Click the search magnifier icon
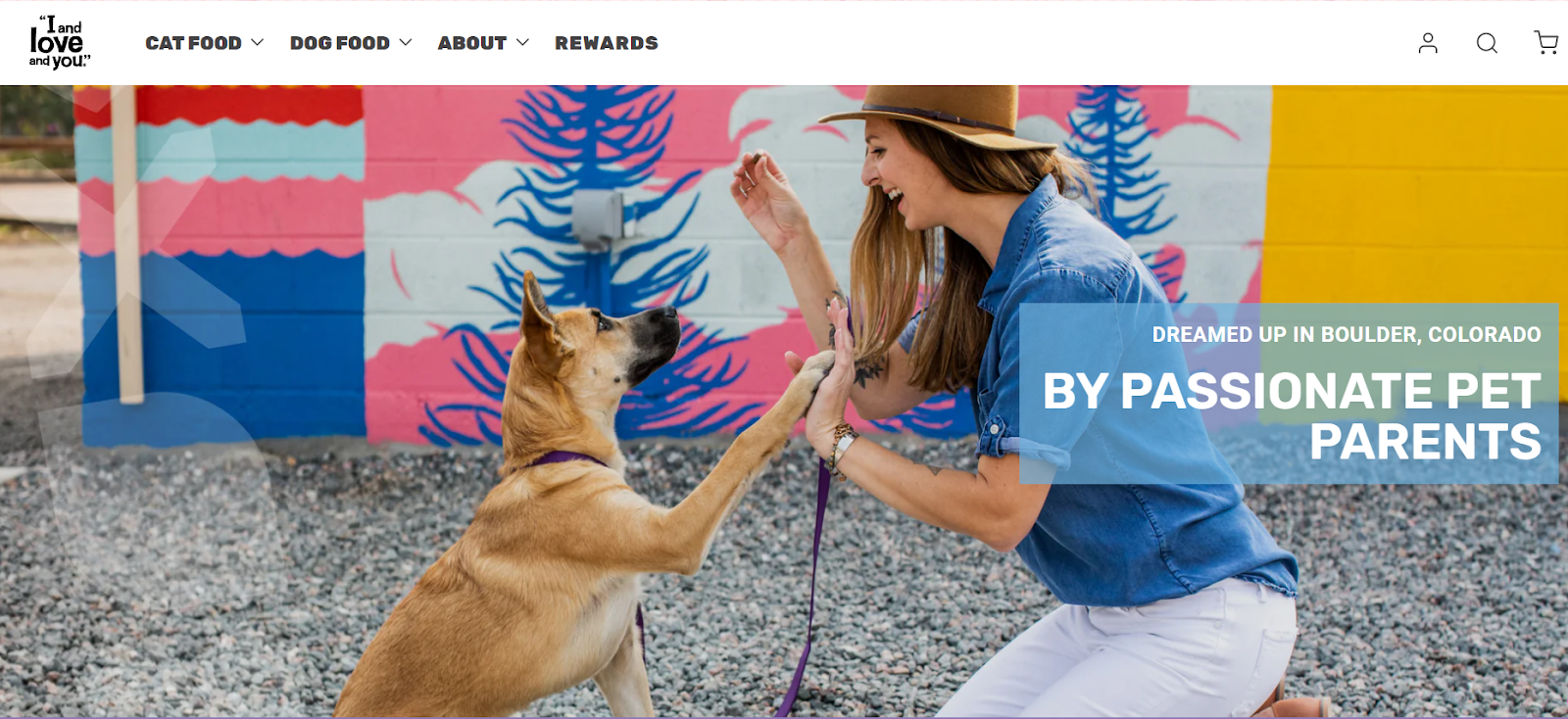 coord(1487,43)
